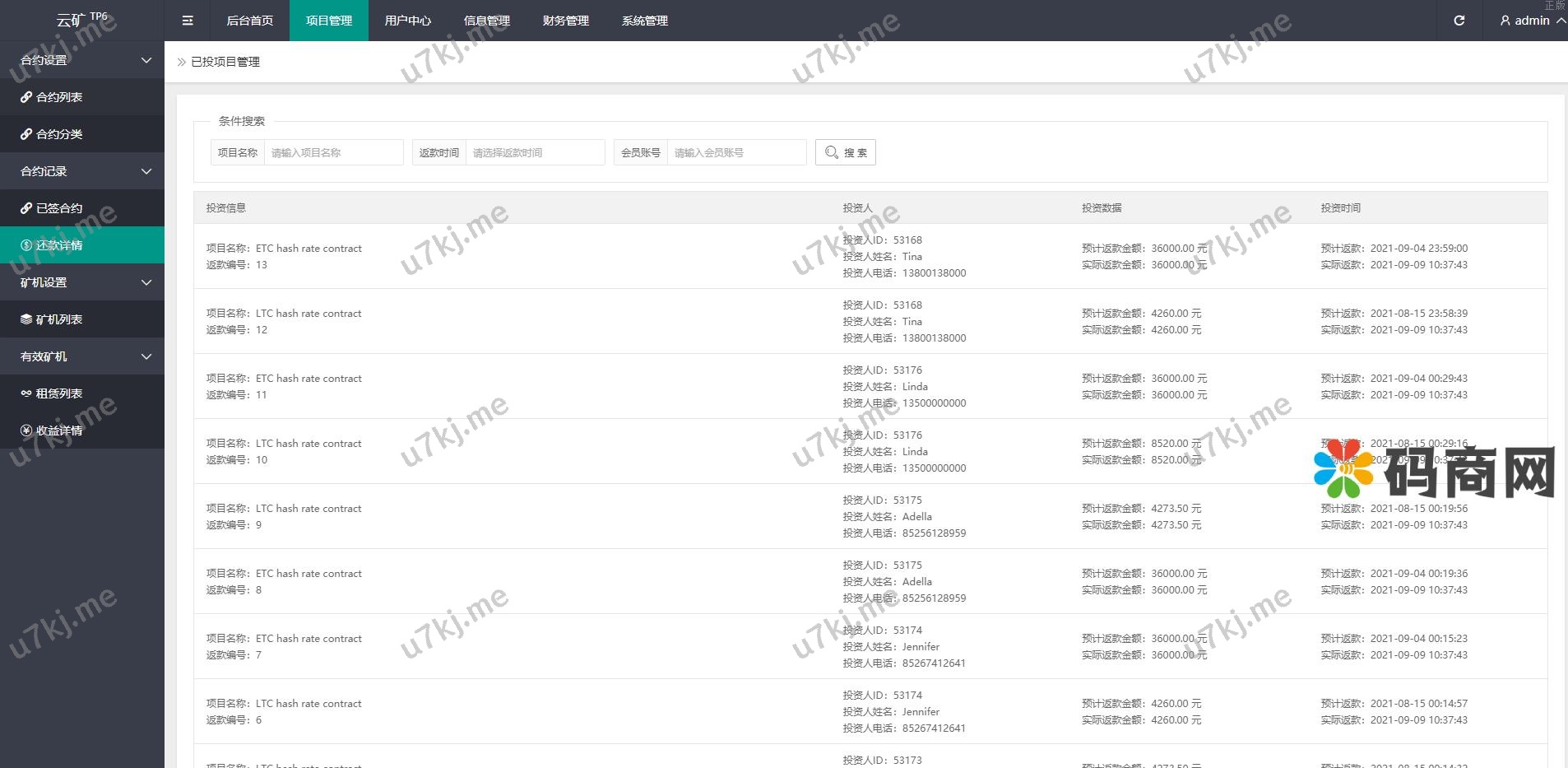Collapse the 合约设置 sidebar group
Screen dimensions: 1568x768
(x=82, y=60)
